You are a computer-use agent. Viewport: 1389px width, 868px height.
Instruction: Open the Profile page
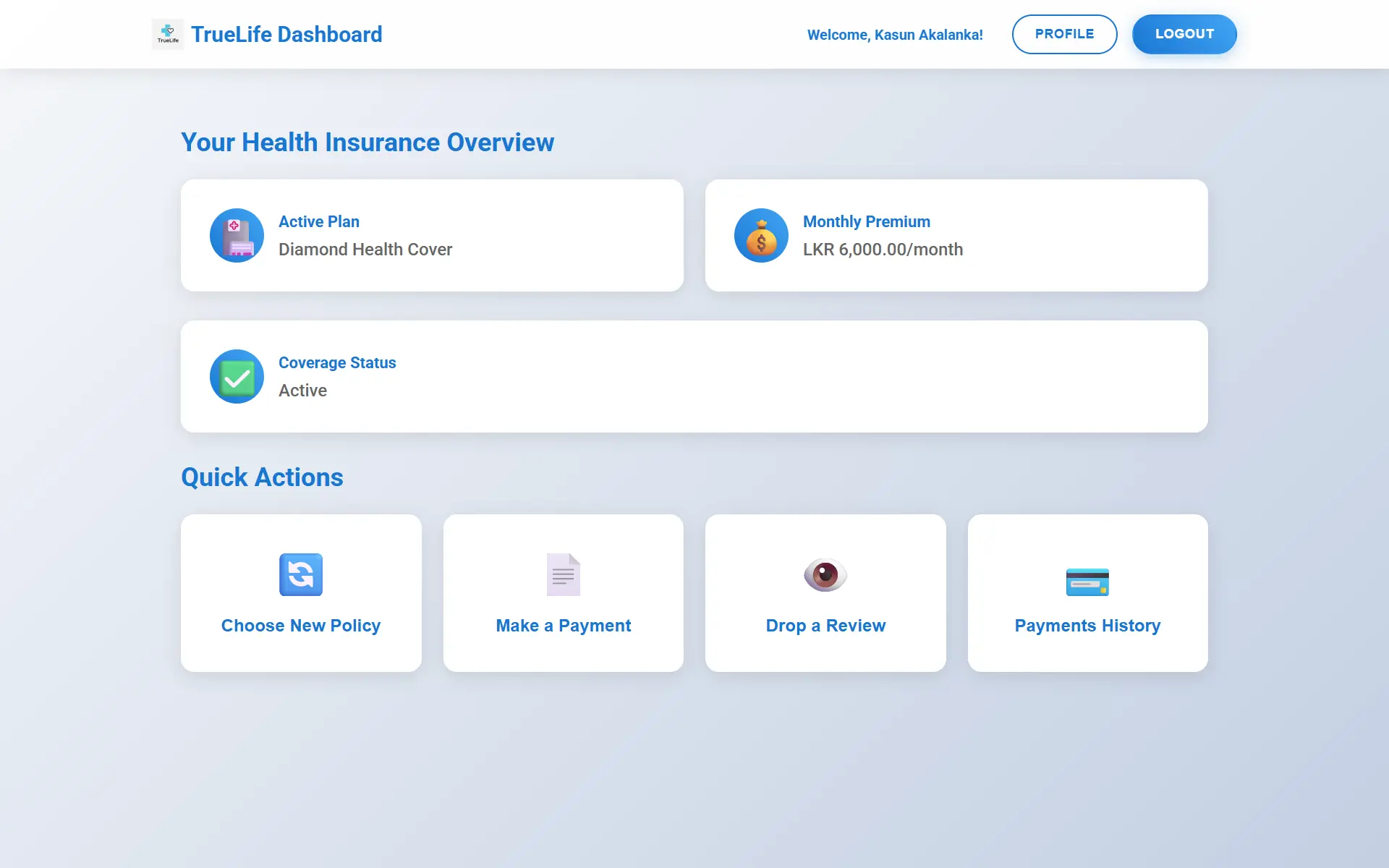[1064, 34]
